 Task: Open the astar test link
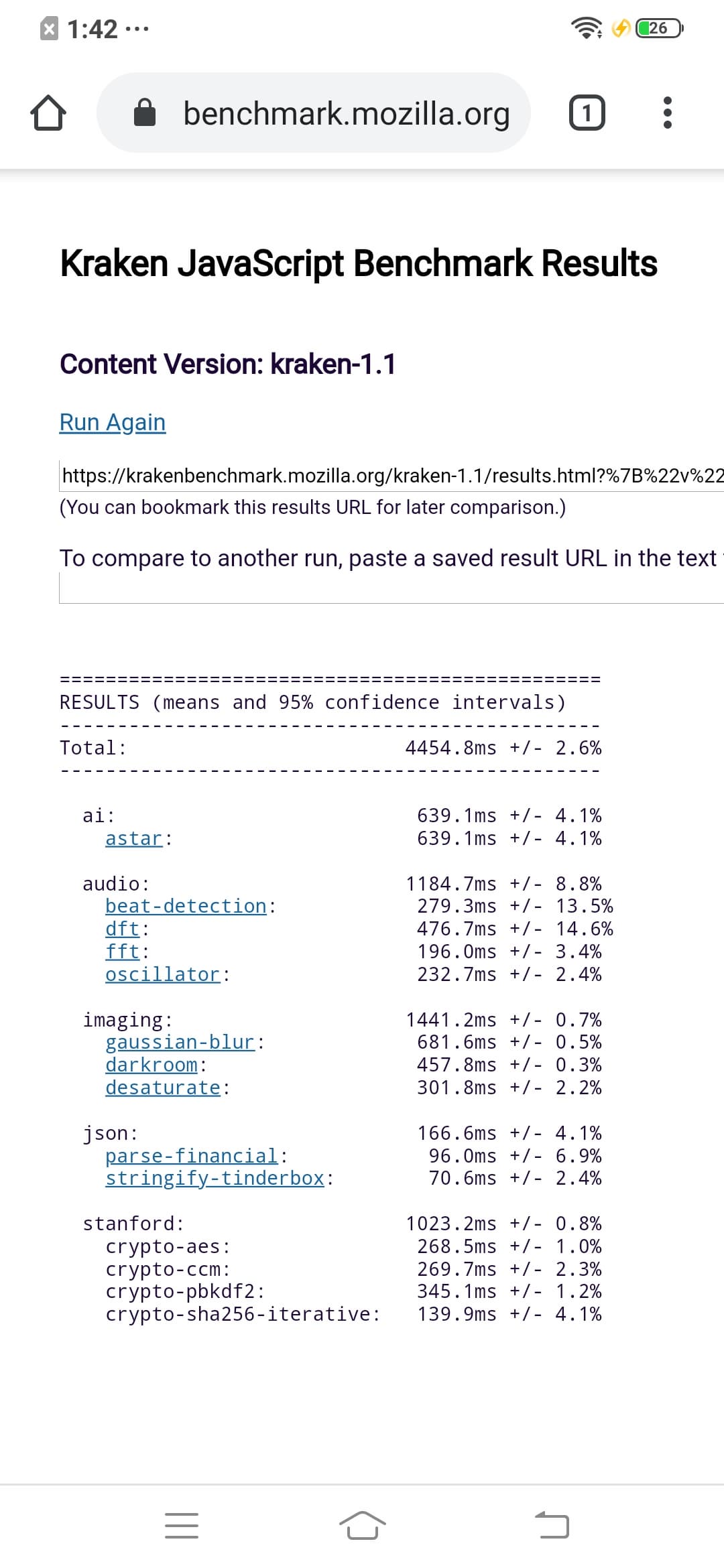tap(134, 838)
